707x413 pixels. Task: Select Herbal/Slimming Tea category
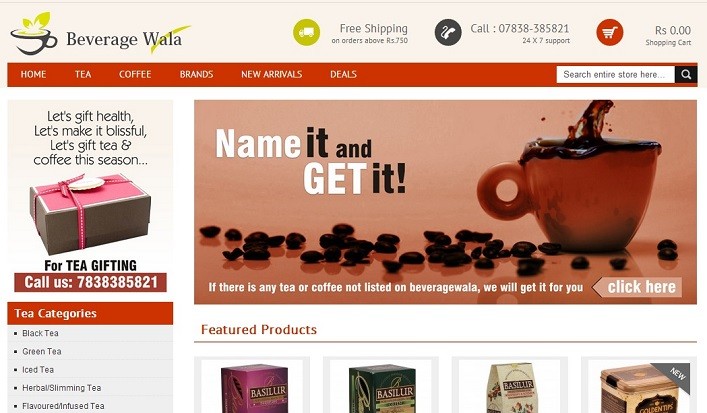pos(62,388)
